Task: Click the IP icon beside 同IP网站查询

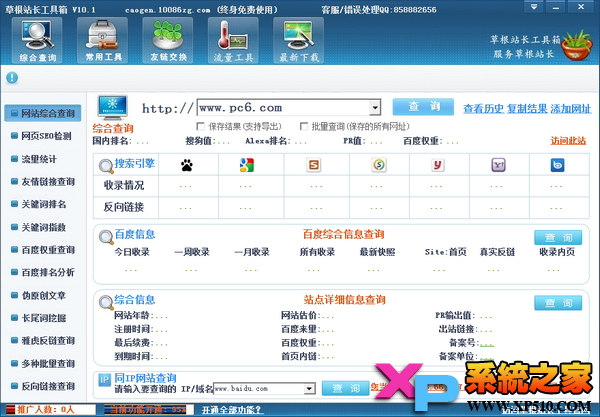Action: [x=104, y=380]
